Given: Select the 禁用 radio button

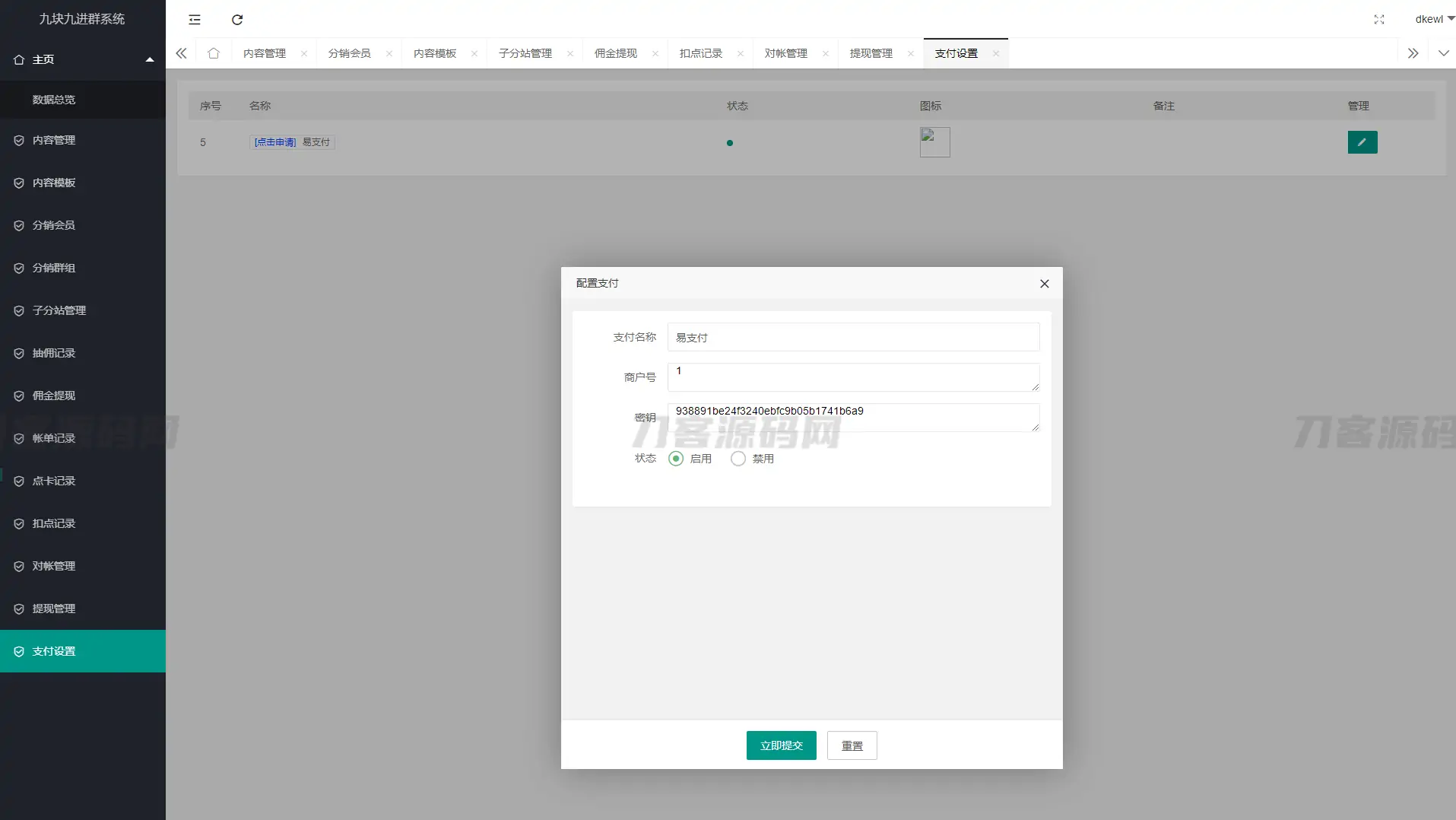Looking at the screenshot, I should (x=738, y=459).
